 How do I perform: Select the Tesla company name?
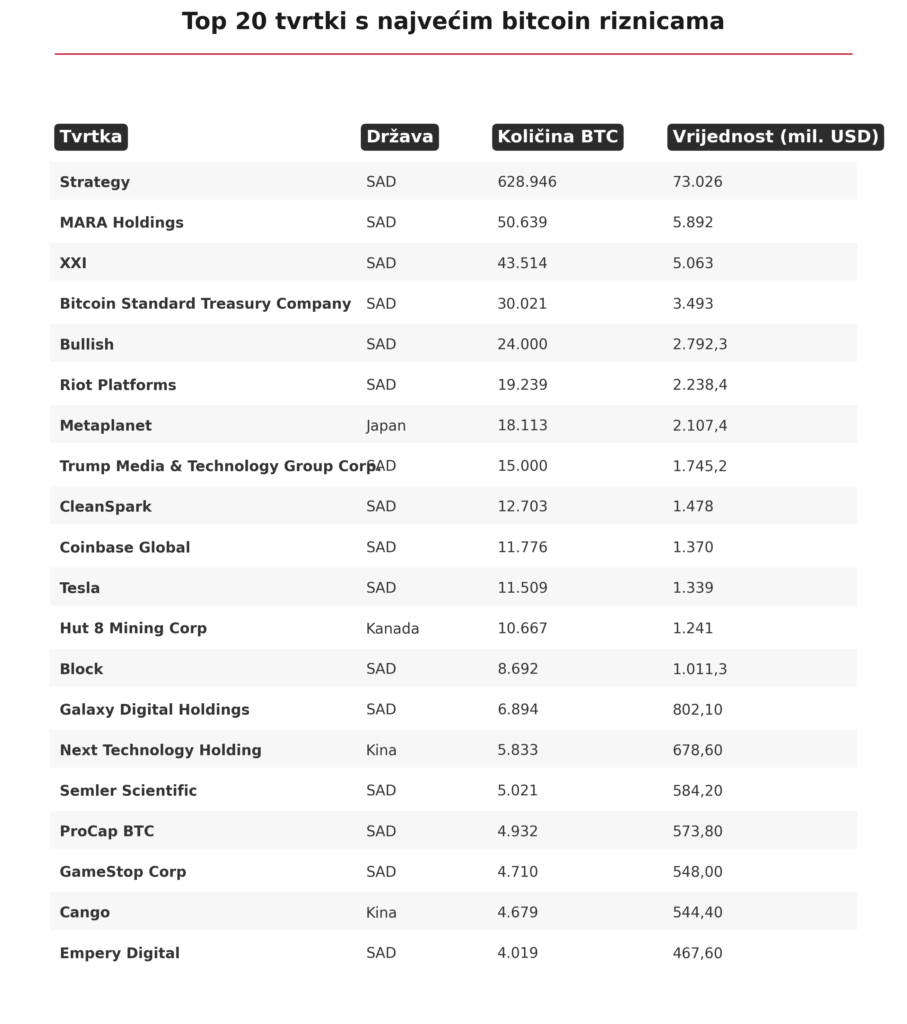[80, 588]
